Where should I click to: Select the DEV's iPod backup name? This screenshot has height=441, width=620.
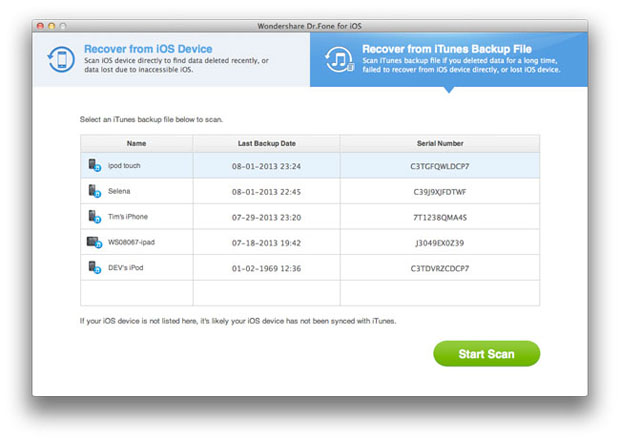coord(126,268)
